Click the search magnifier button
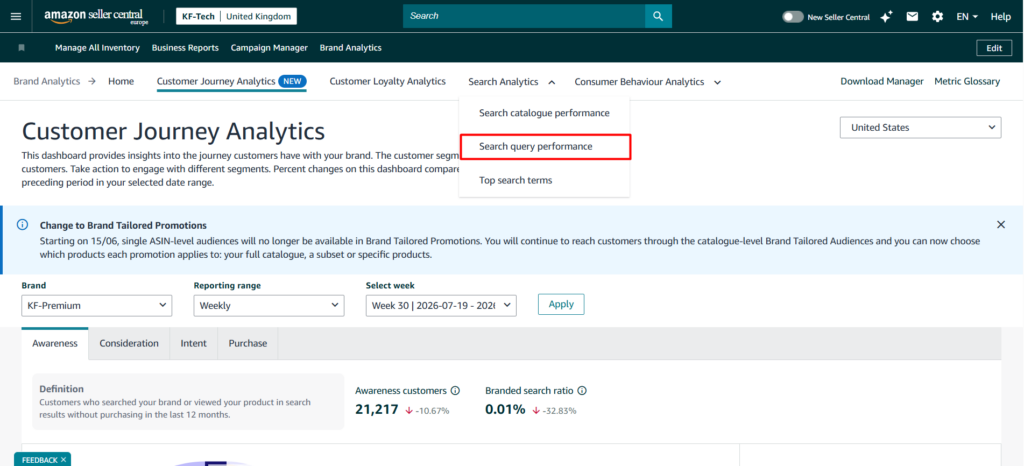The image size is (1024, 466). 658,16
